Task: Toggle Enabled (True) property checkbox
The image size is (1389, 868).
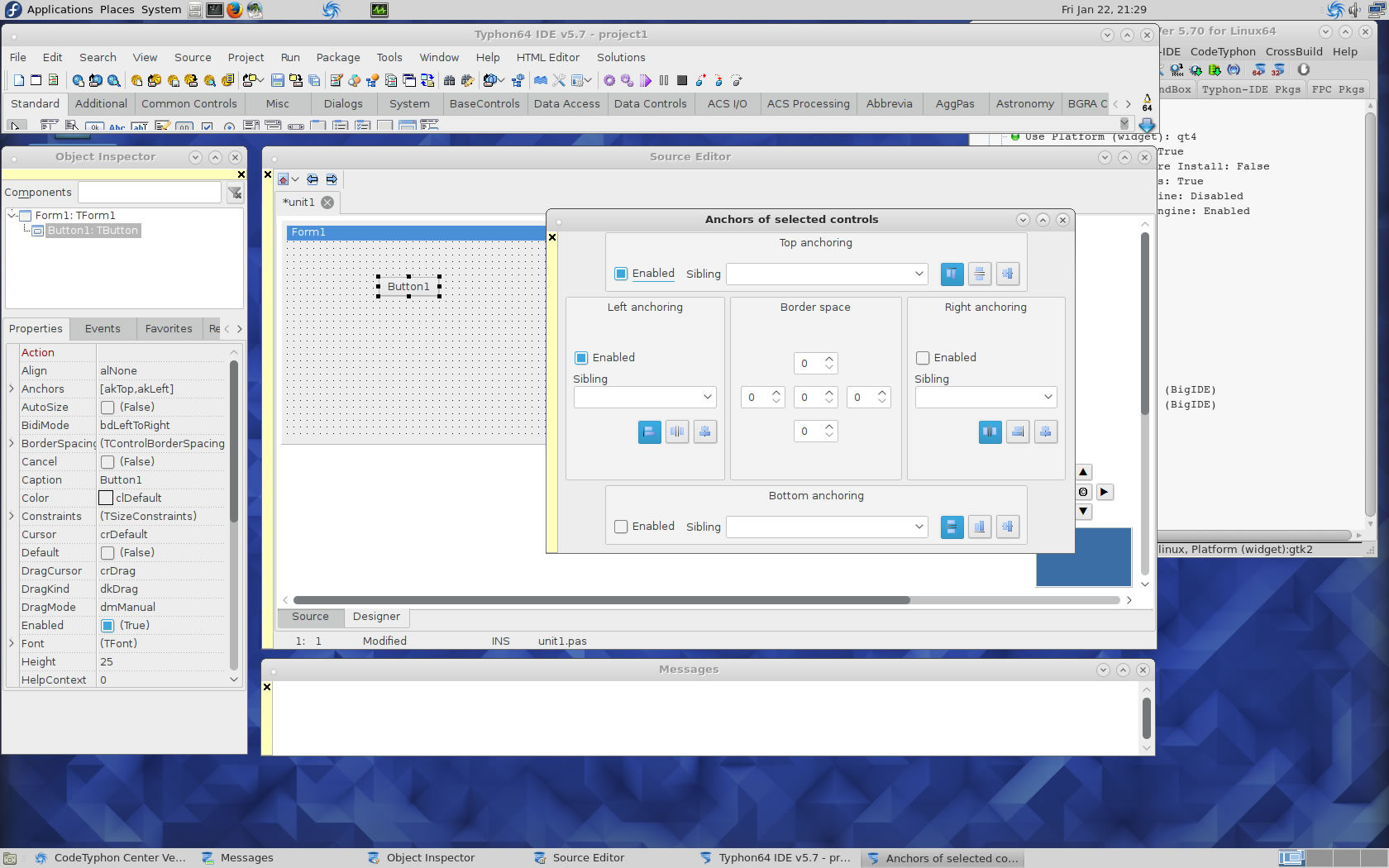Action: pos(107,626)
